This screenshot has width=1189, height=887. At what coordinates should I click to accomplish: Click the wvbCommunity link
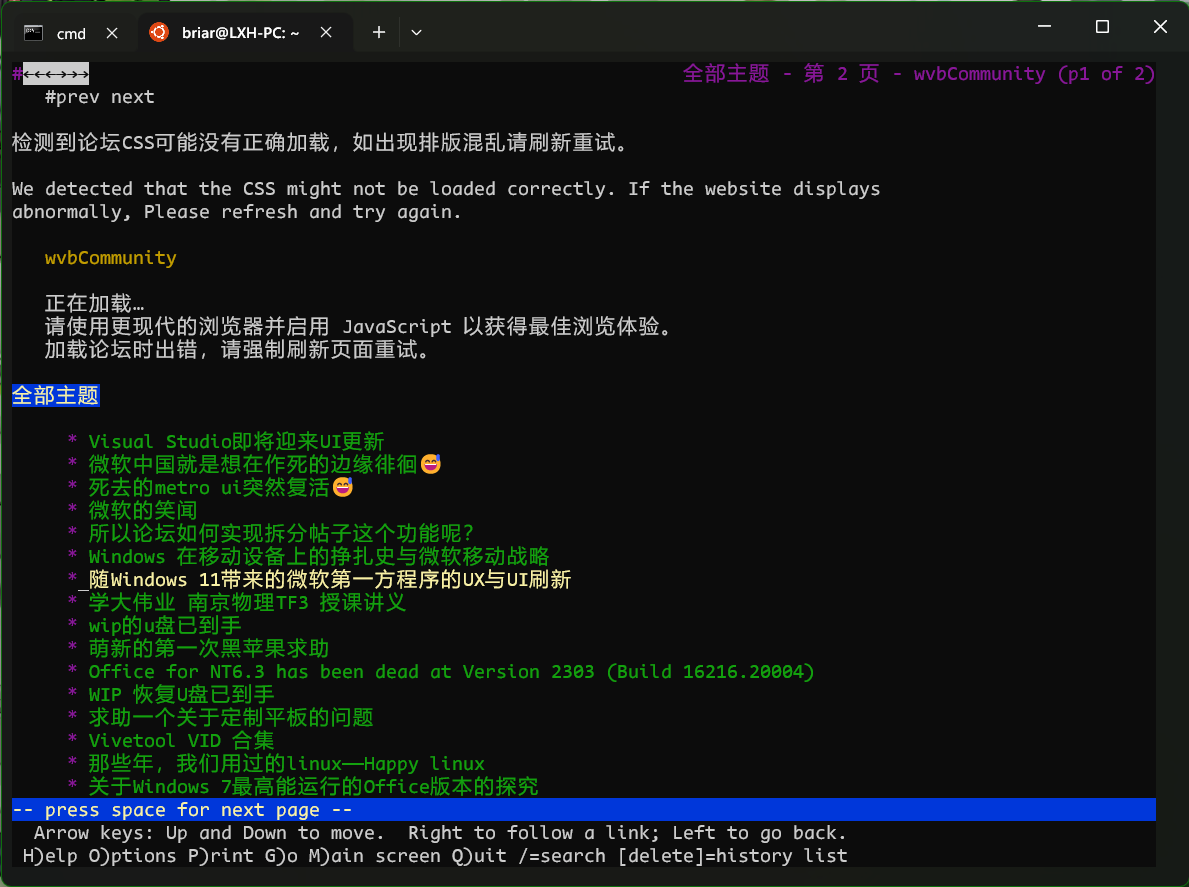click(111, 258)
